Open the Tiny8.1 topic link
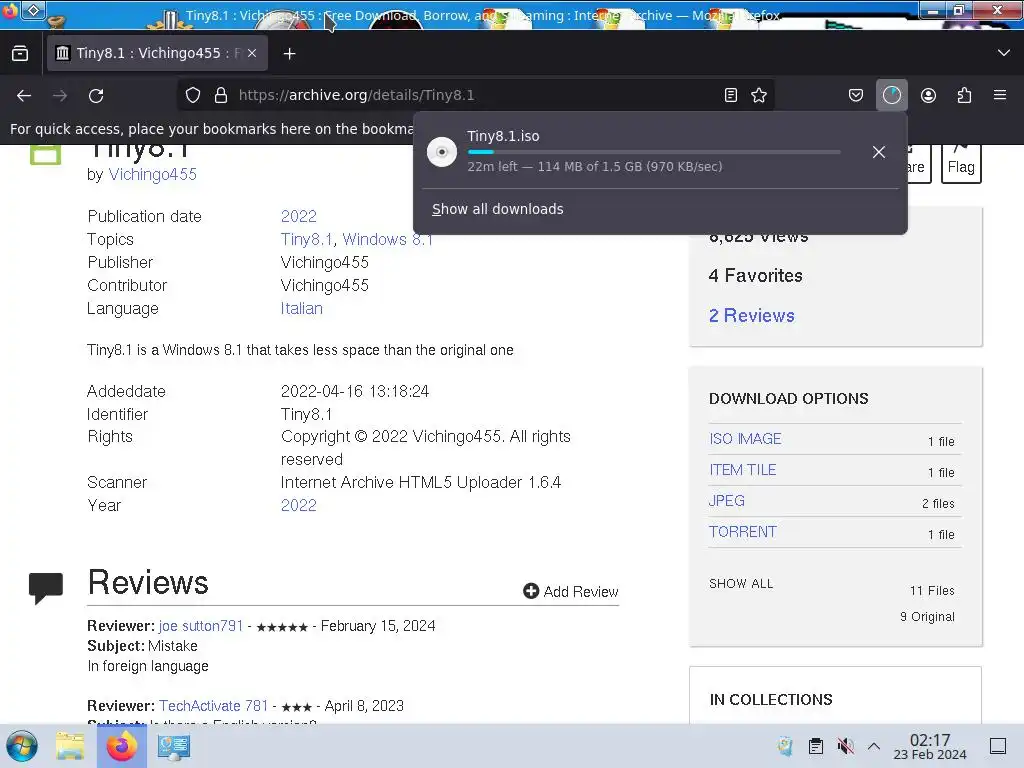The width and height of the screenshot is (1024, 768). point(306,240)
